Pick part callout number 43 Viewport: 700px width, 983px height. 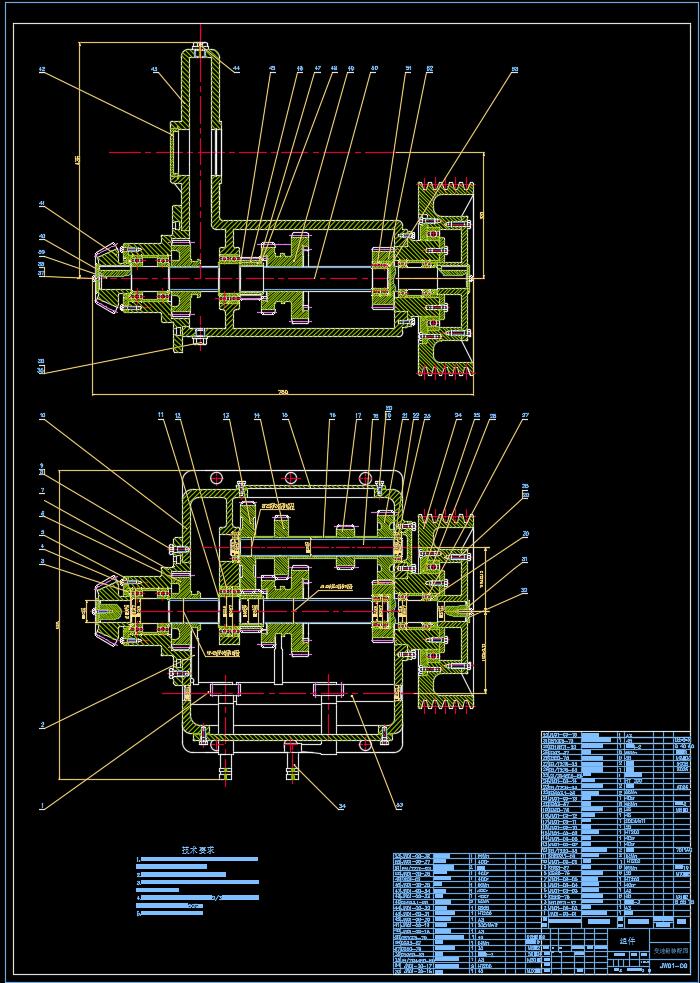pos(155,70)
